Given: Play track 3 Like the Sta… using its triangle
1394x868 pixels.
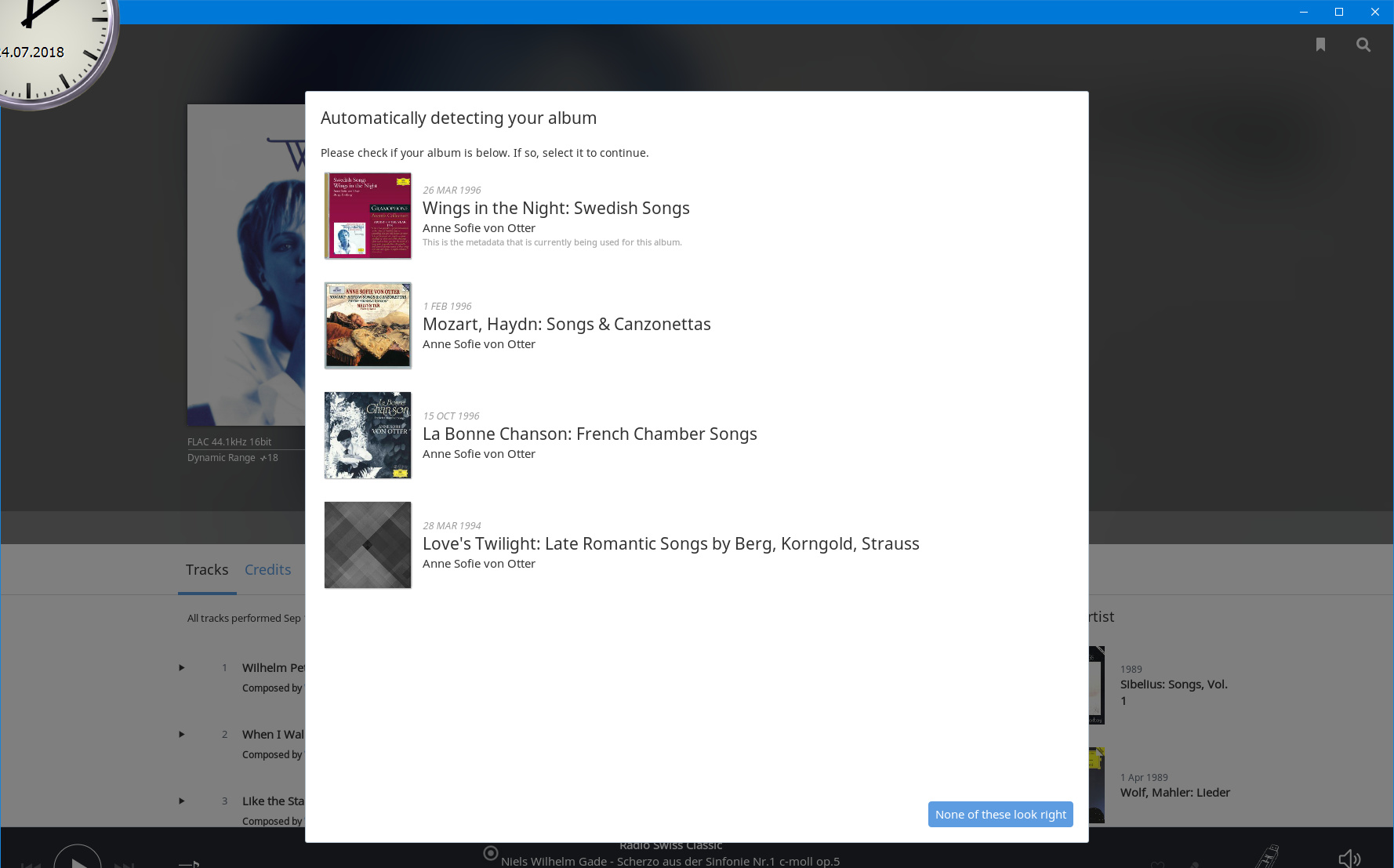Looking at the screenshot, I should click(x=182, y=801).
